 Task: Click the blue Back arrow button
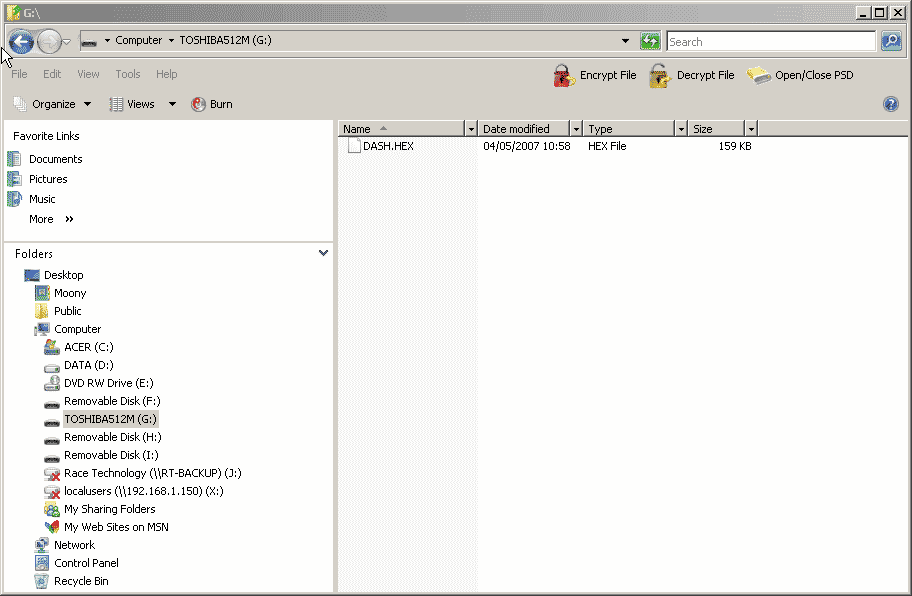click(x=21, y=42)
